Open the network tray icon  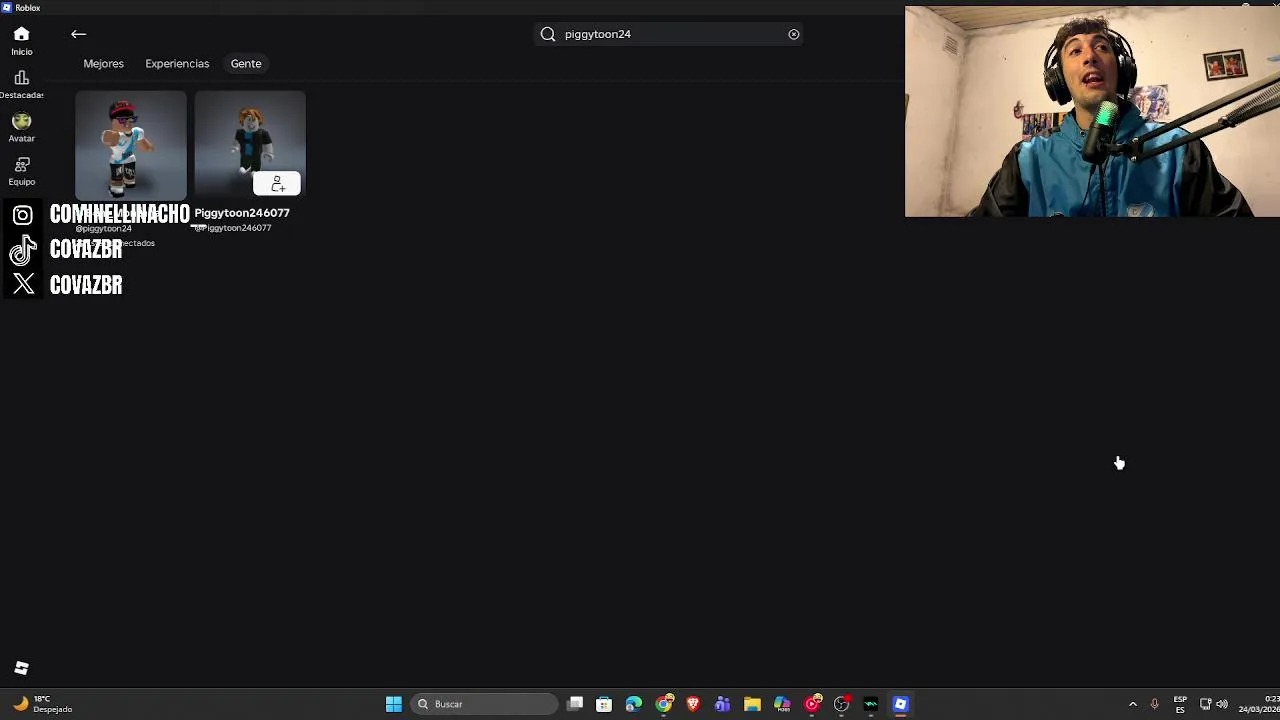[x=1205, y=704]
